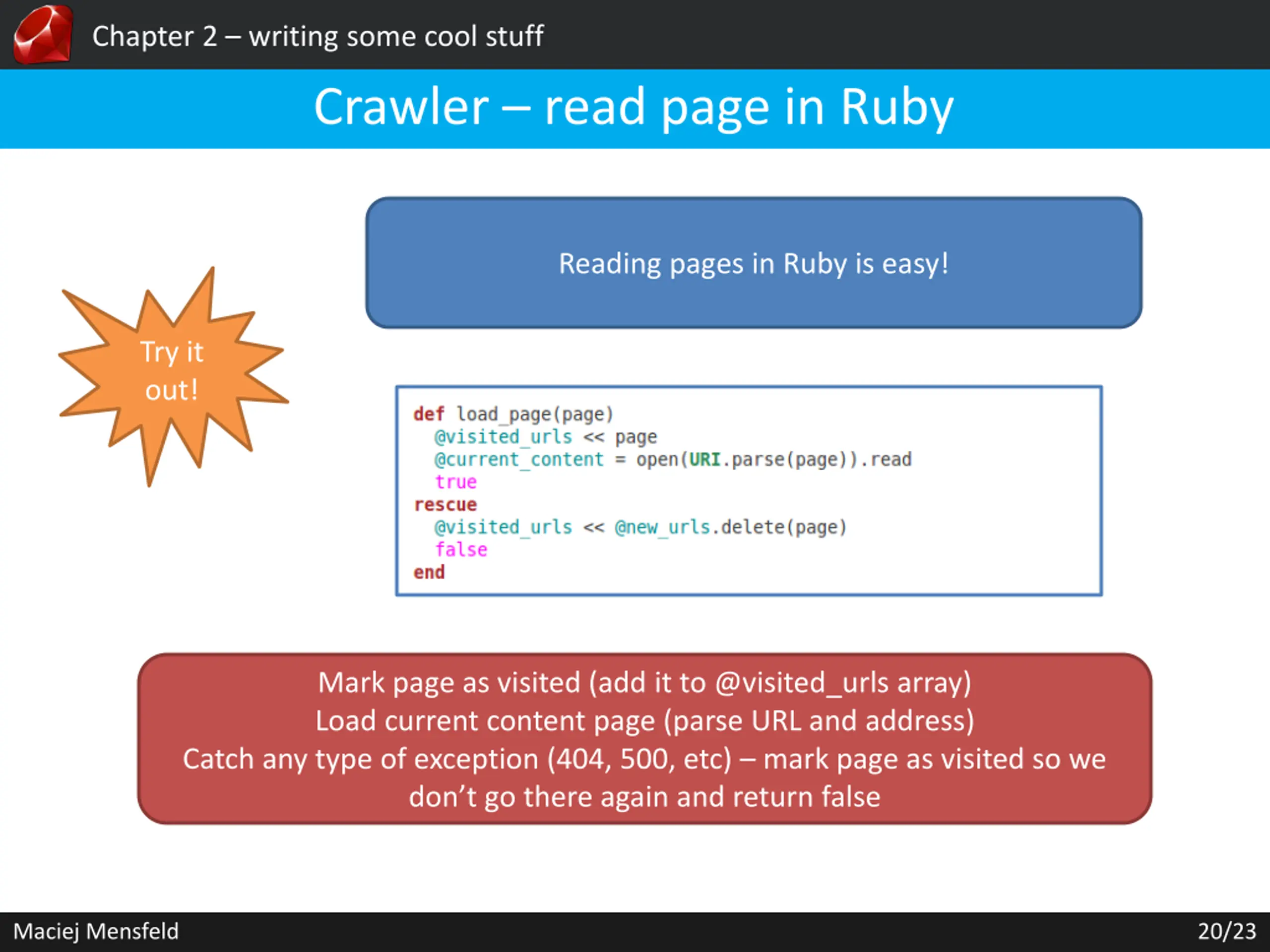Click the slide number '20/23'
The image size is (1270, 952).
click(1227, 931)
